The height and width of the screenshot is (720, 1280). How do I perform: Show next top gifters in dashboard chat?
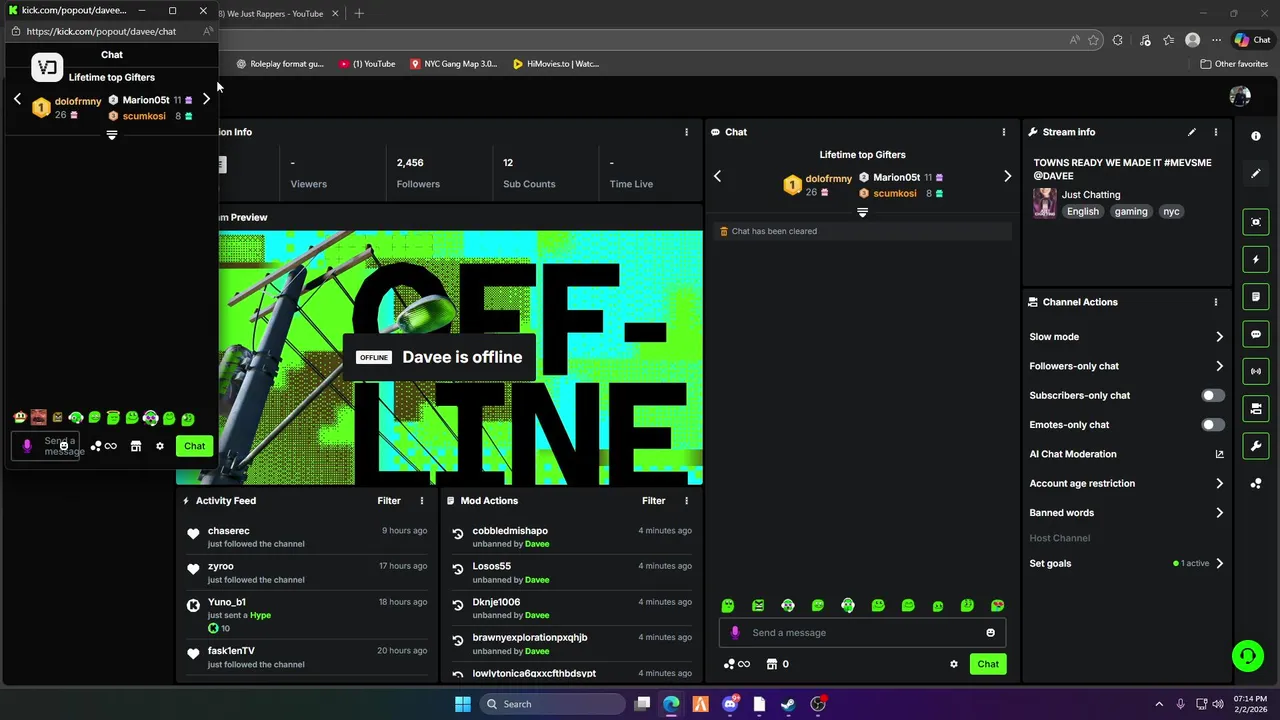tap(1007, 176)
